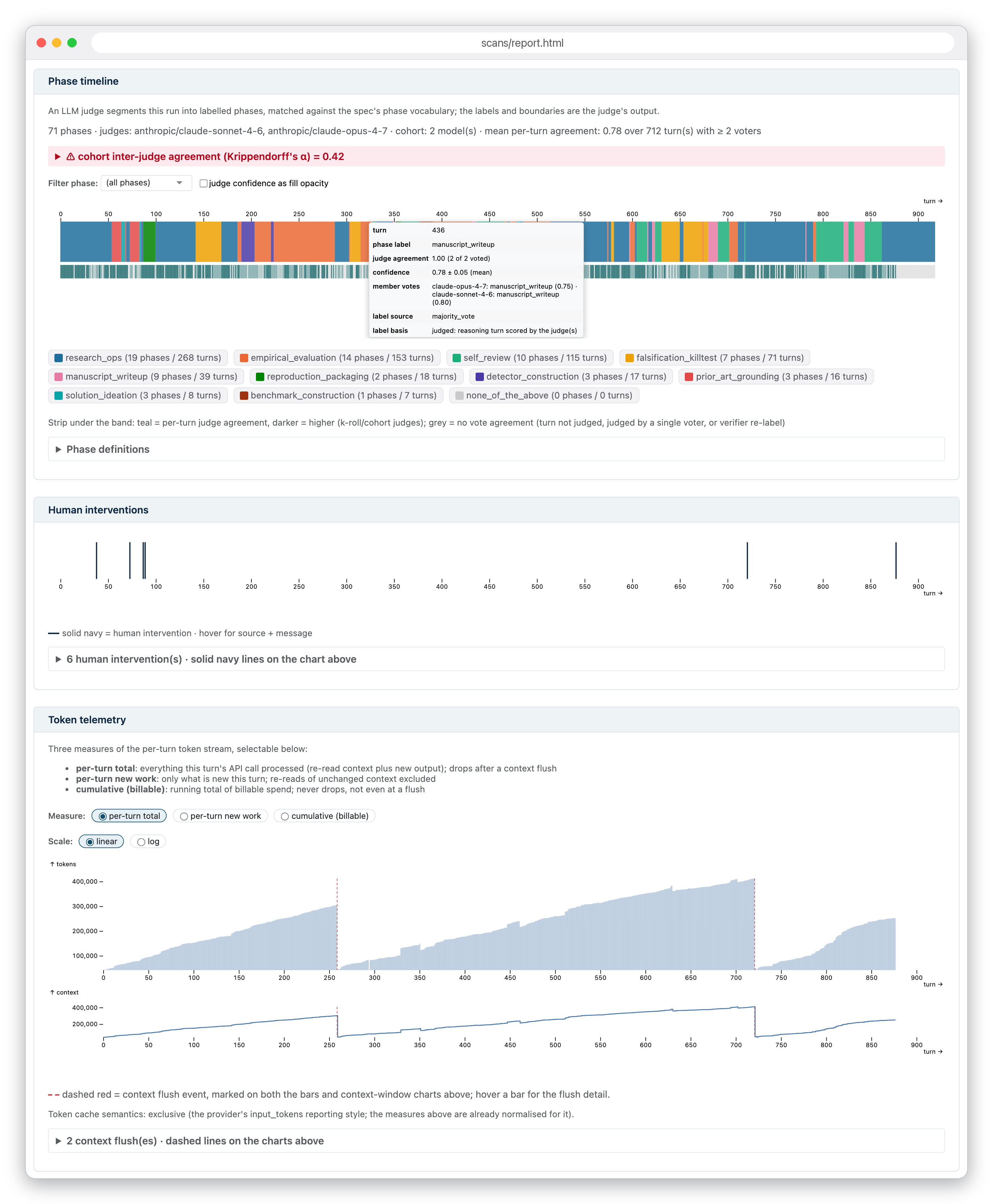
Task: Click the reproduction_packaging legend chip
Action: [356, 376]
